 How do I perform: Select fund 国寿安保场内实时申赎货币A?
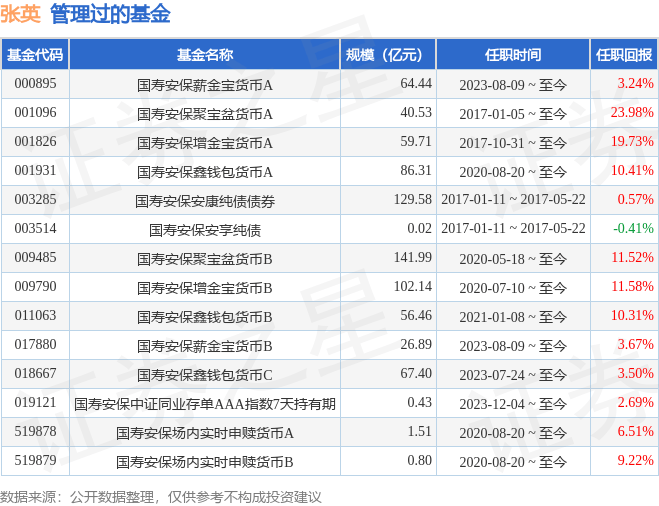204,433
